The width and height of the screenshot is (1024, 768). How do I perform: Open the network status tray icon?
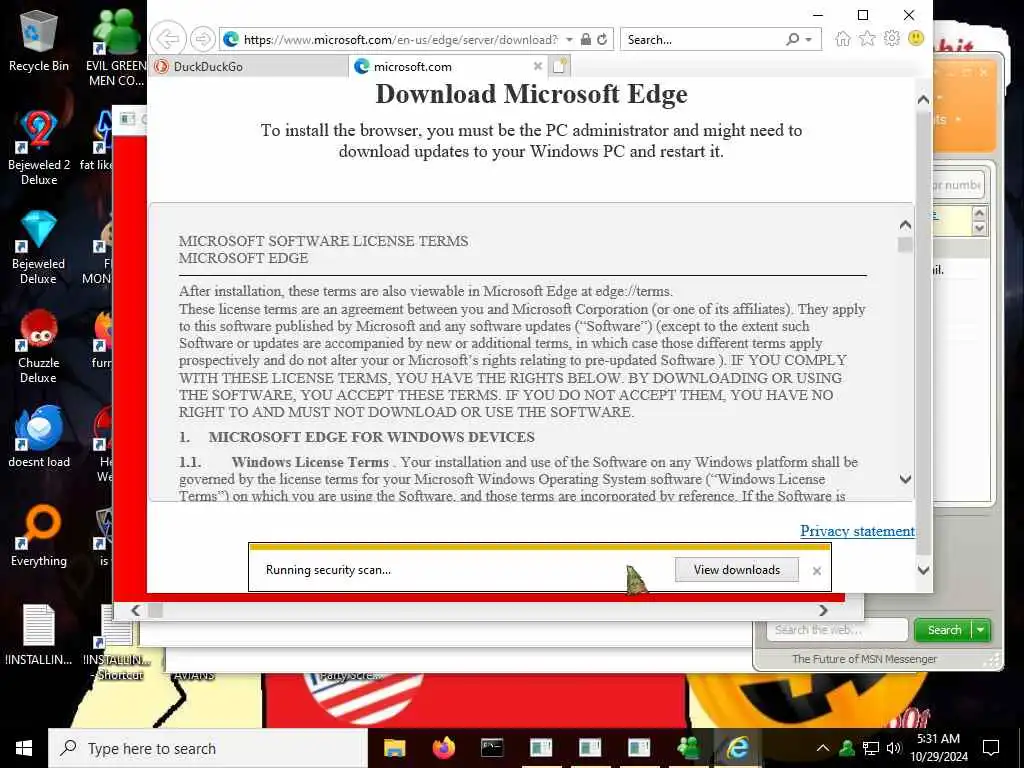[871, 748]
